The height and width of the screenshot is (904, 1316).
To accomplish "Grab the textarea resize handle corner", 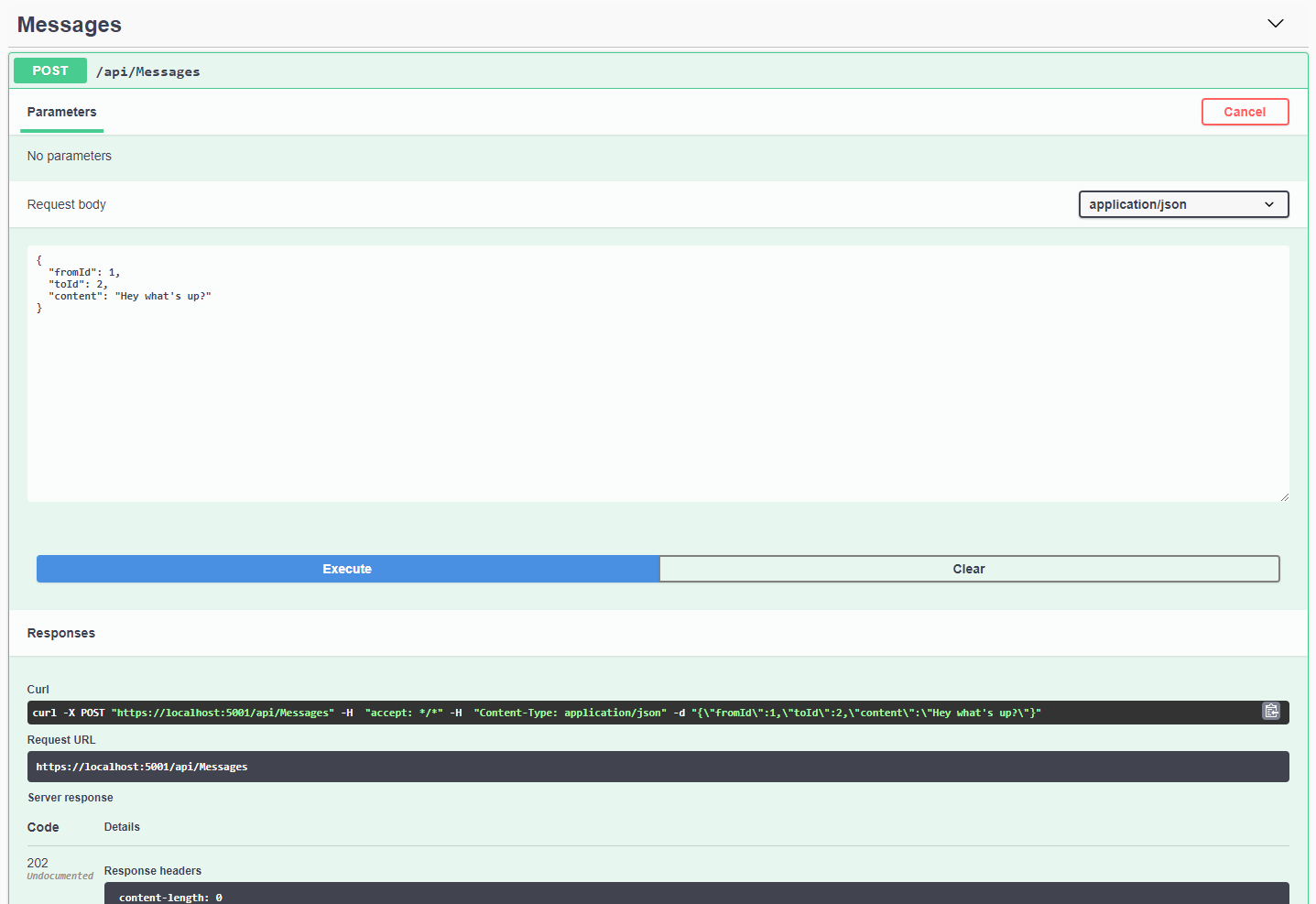I will (1284, 496).
